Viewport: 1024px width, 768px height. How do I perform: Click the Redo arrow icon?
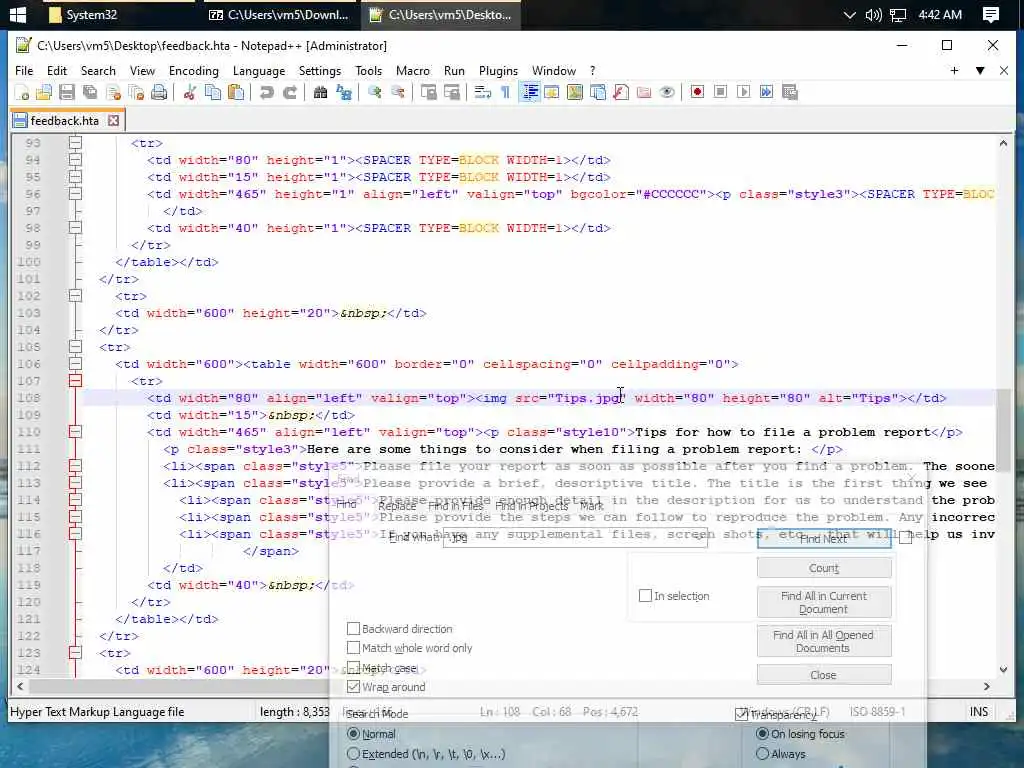(289, 92)
